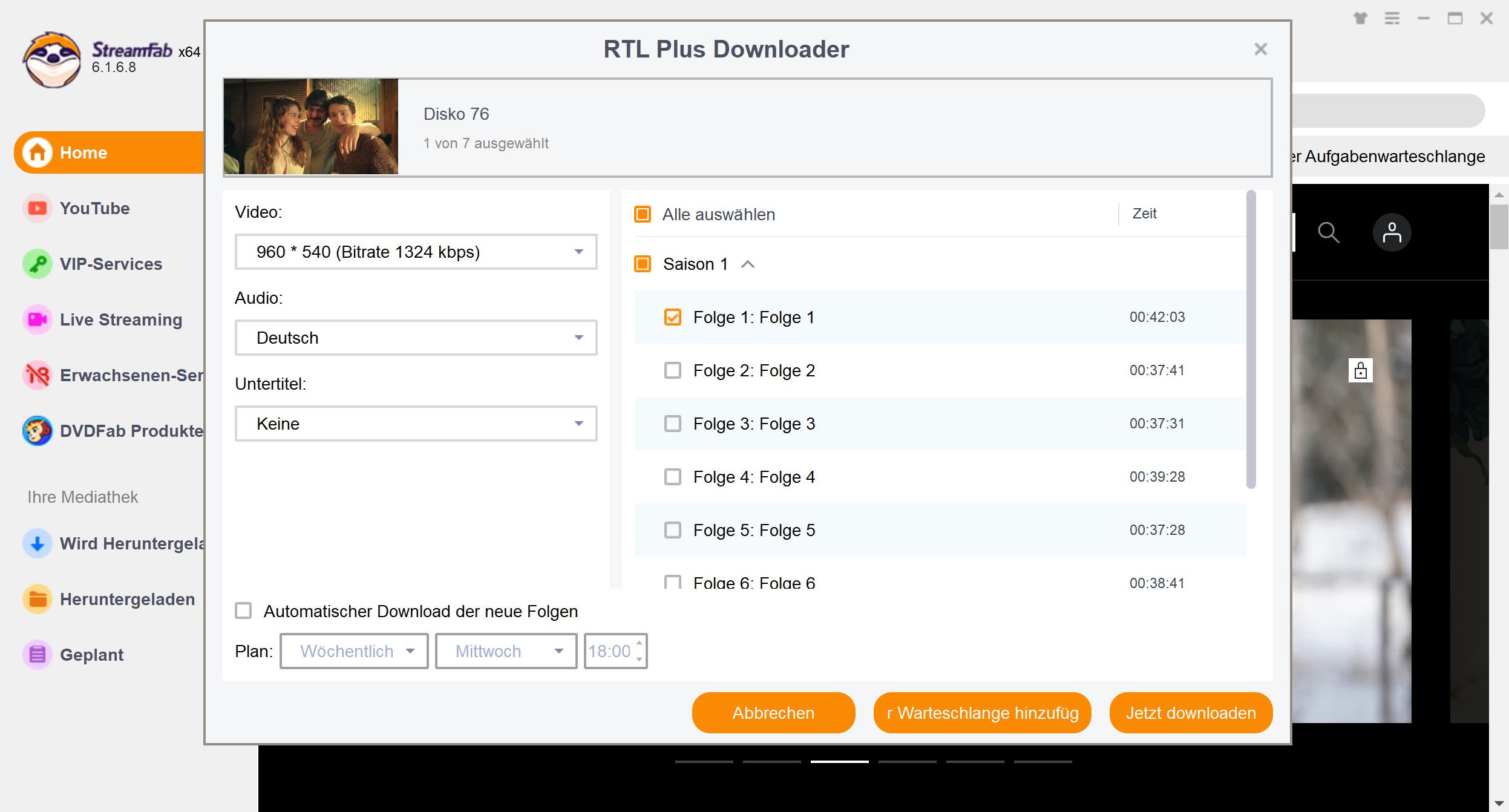Screen dimensions: 1509x812
Task: Click the 00:42:03 duration of Folge 1
Action: [1157, 317]
